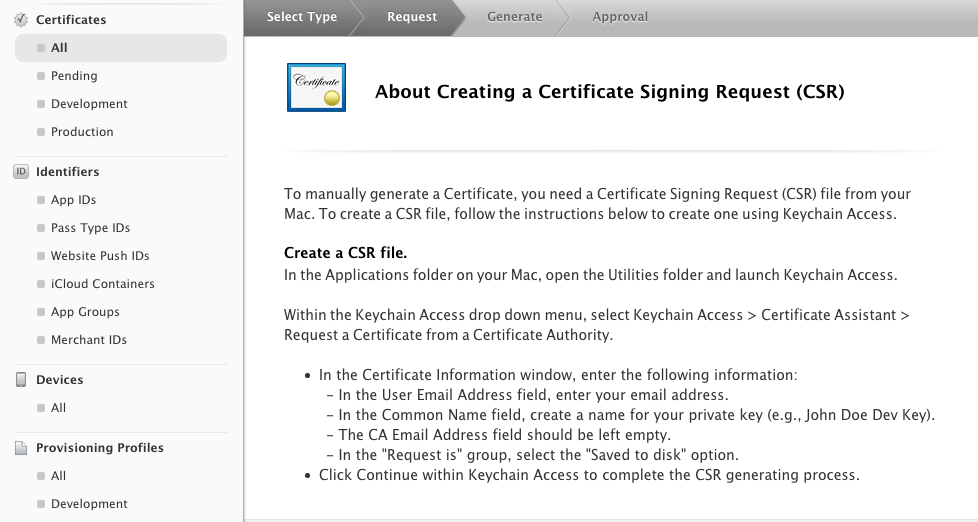Viewport: 978px width, 522px height.
Task: Click the 'User Email Address field' instruction line
Action: (x=528, y=395)
